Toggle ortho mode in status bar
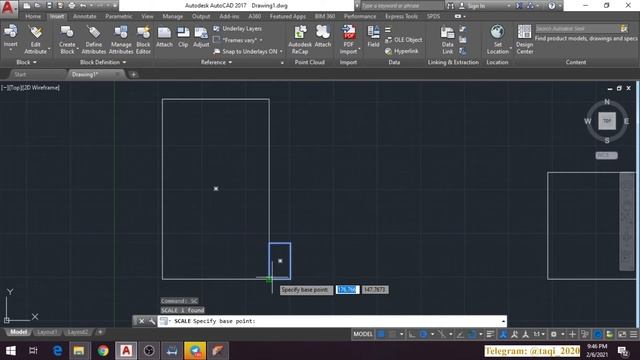Image resolution: width=640 pixels, height=360 pixels. pos(412,334)
